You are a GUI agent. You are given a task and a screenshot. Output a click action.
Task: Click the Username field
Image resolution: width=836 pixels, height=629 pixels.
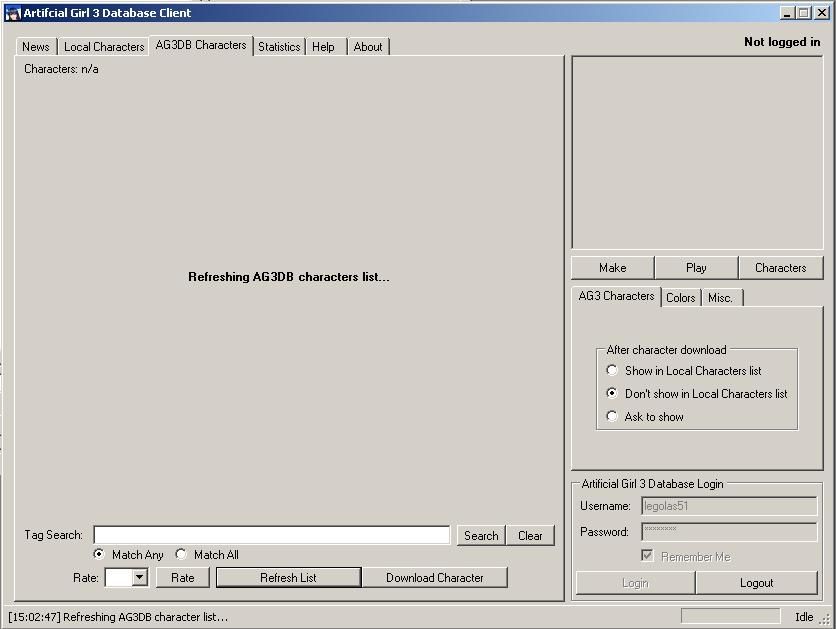[729, 506]
